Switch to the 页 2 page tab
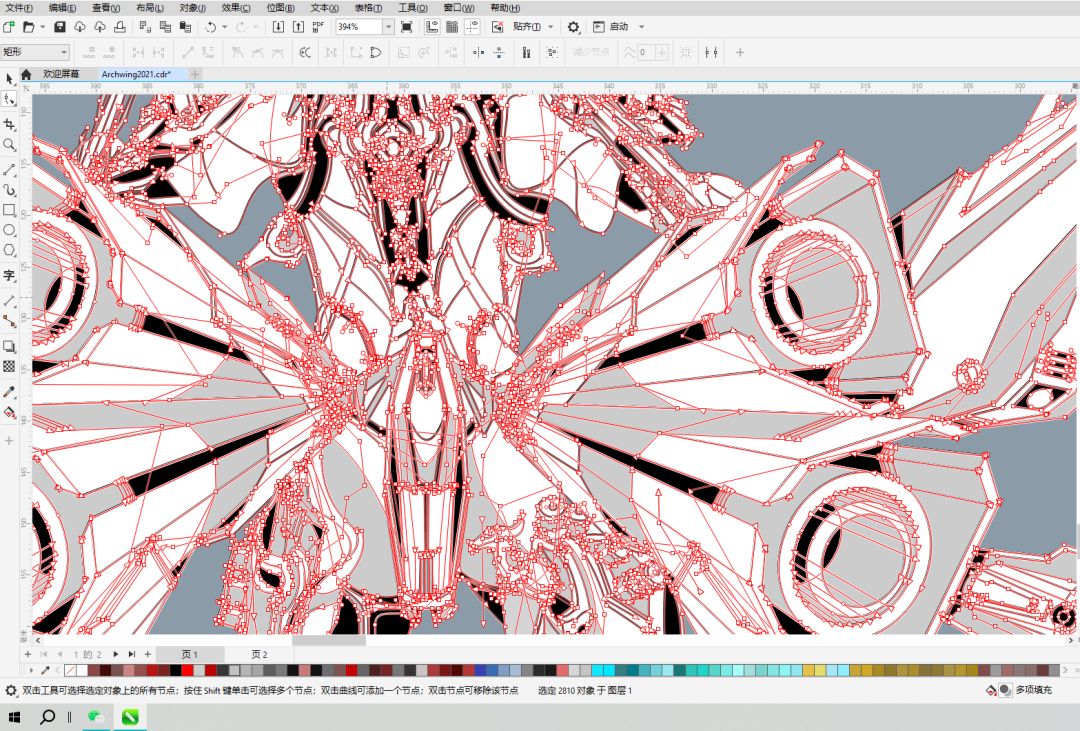Image resolution: width=1080 pixels, height=731 pixels. pos(260,654)
